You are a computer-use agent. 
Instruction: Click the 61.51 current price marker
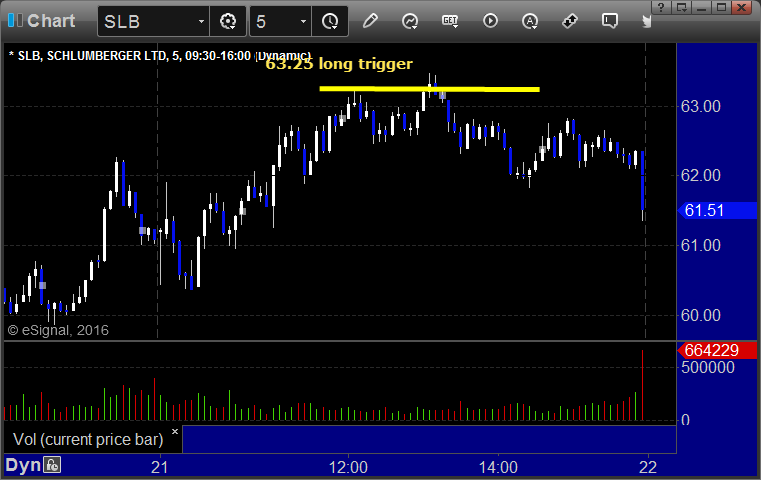click(717, 210)
